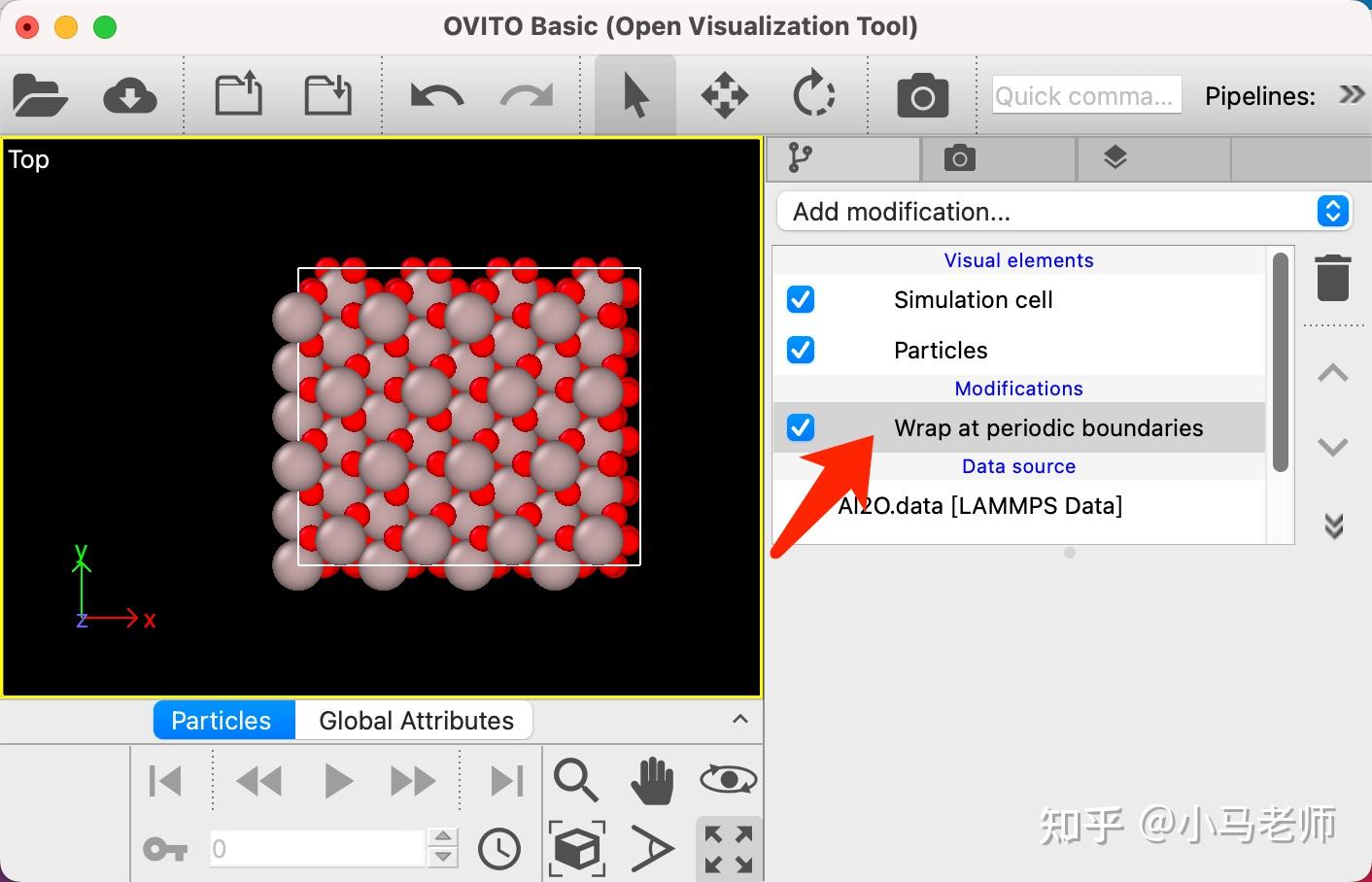Image resolution: width=1372 pixels, height=882 pixels.
Task: Expand pipeline list with double chevron
Action: tap(1350, 94)
